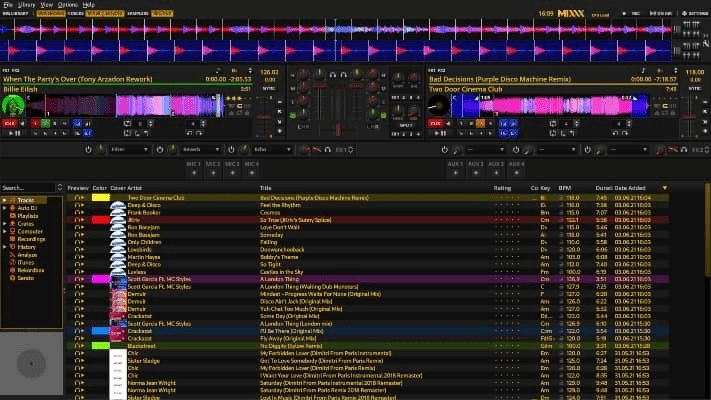Click ON AIR broadcast button
711x400 pixels.
(661, 14)
